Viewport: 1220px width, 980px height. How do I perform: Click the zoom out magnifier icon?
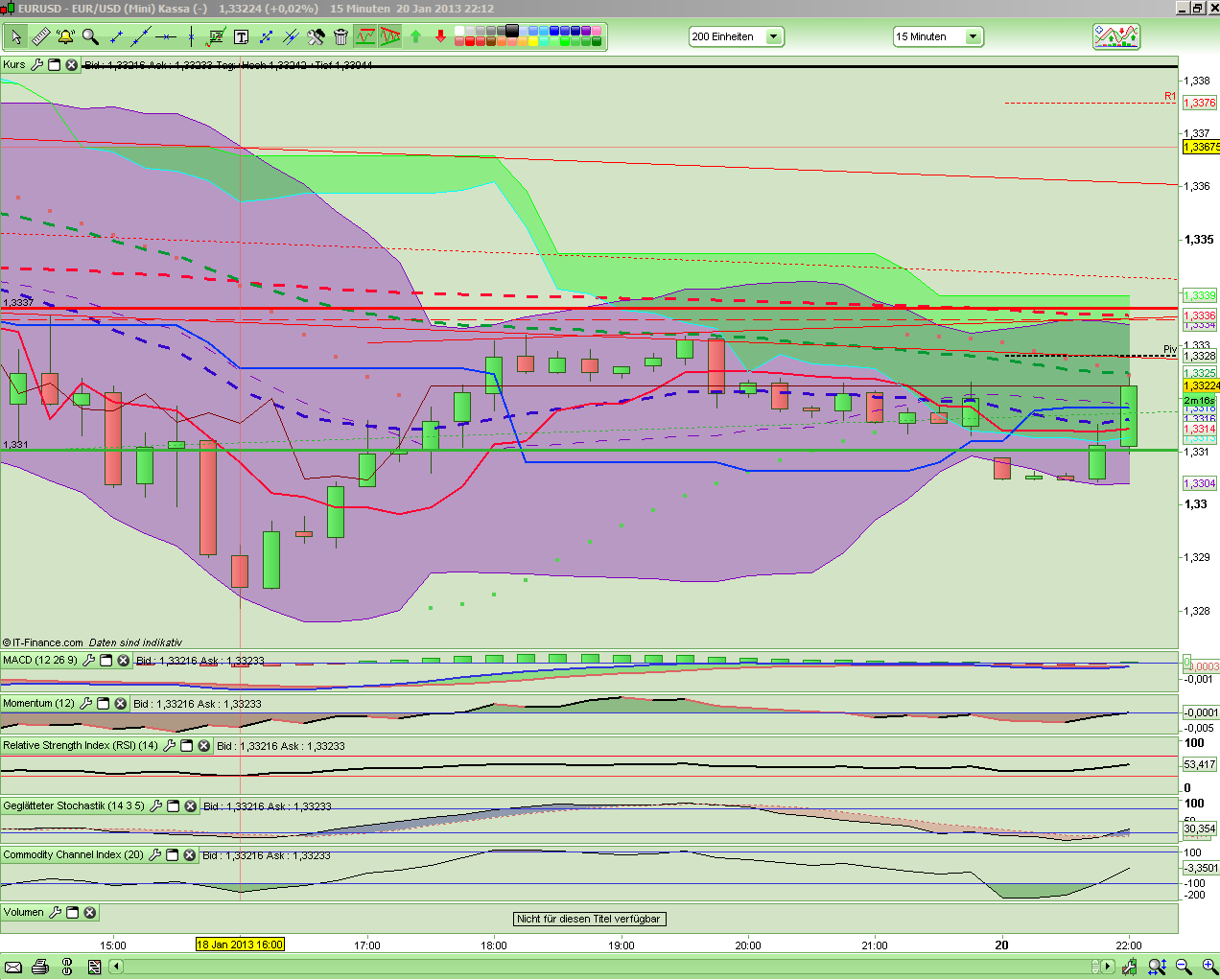[x=1185, y=967]
